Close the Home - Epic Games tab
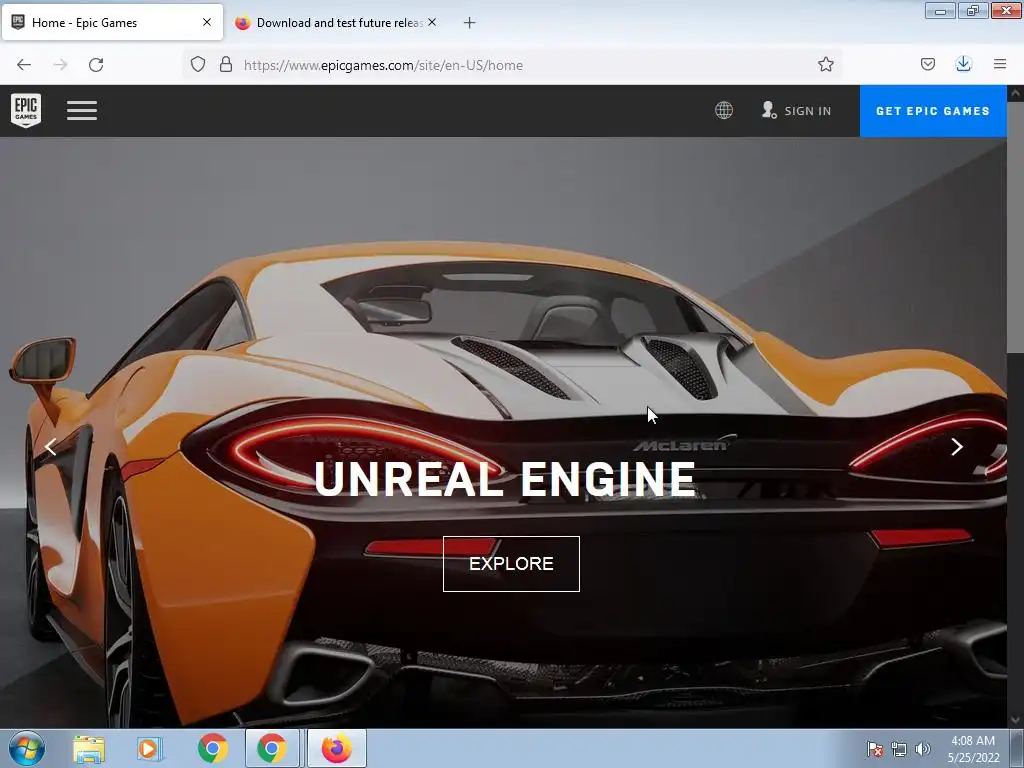This screenshot has height=768, width=1024. 207,22
